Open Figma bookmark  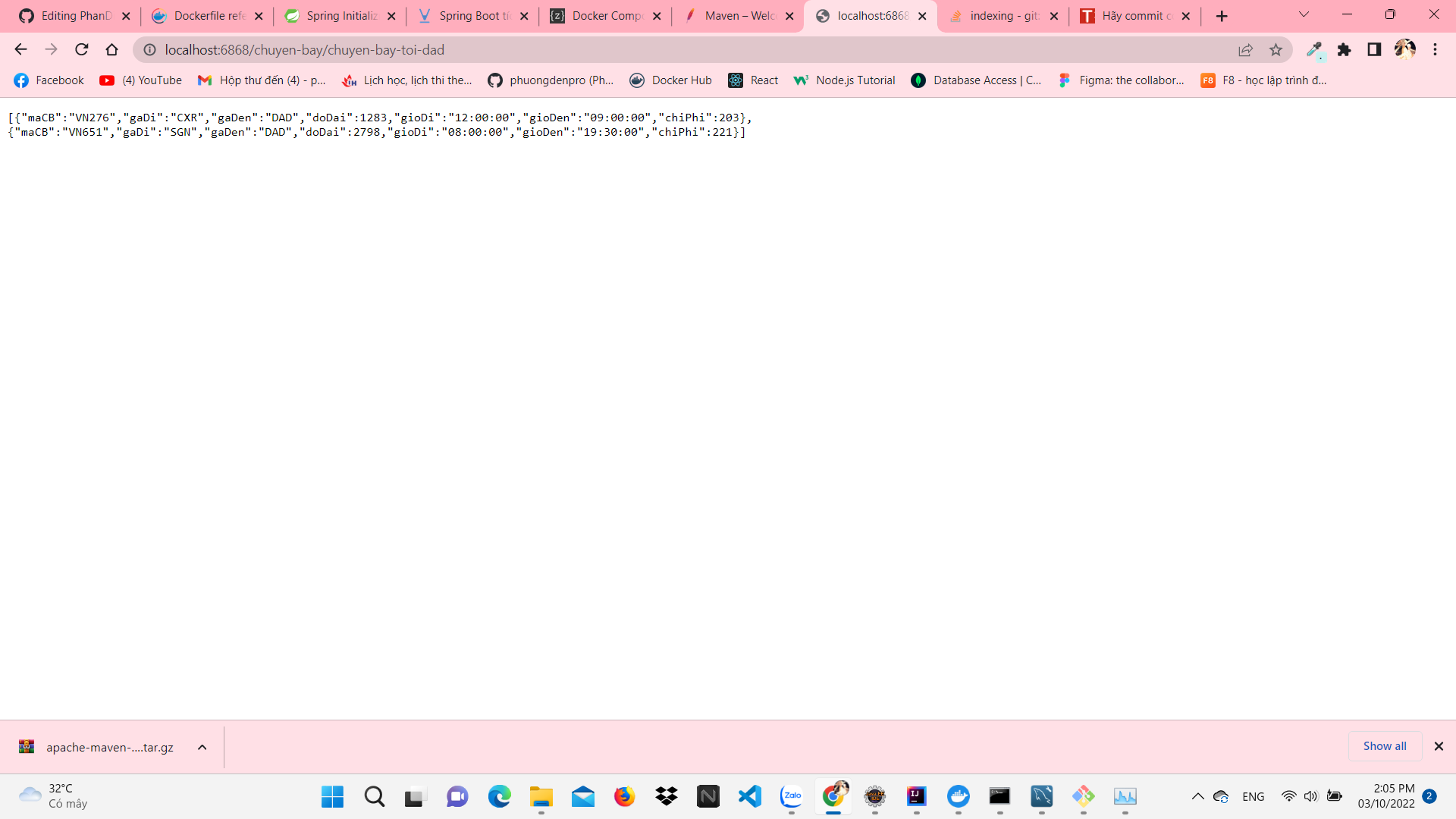coord(1121,80)
